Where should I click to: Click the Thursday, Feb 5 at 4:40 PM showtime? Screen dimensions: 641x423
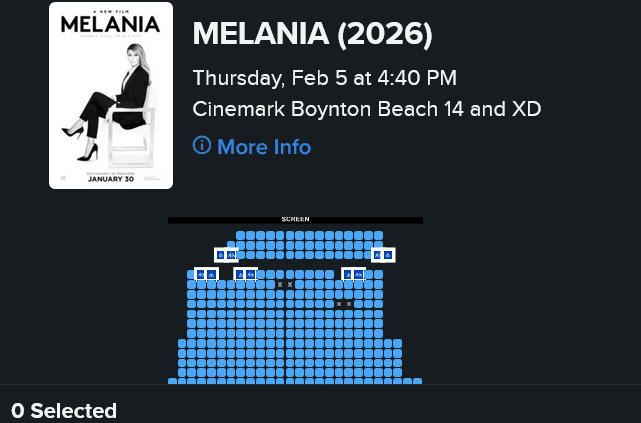coord(324,78)
